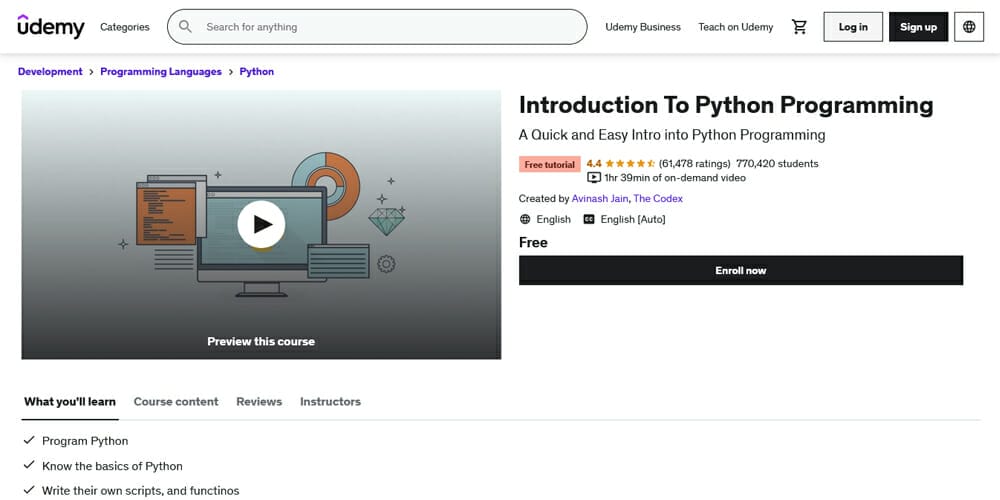Open Udemy Business link
This screenshot has width=1000, height=500.
pyautogui.click(x=643, y=27)
